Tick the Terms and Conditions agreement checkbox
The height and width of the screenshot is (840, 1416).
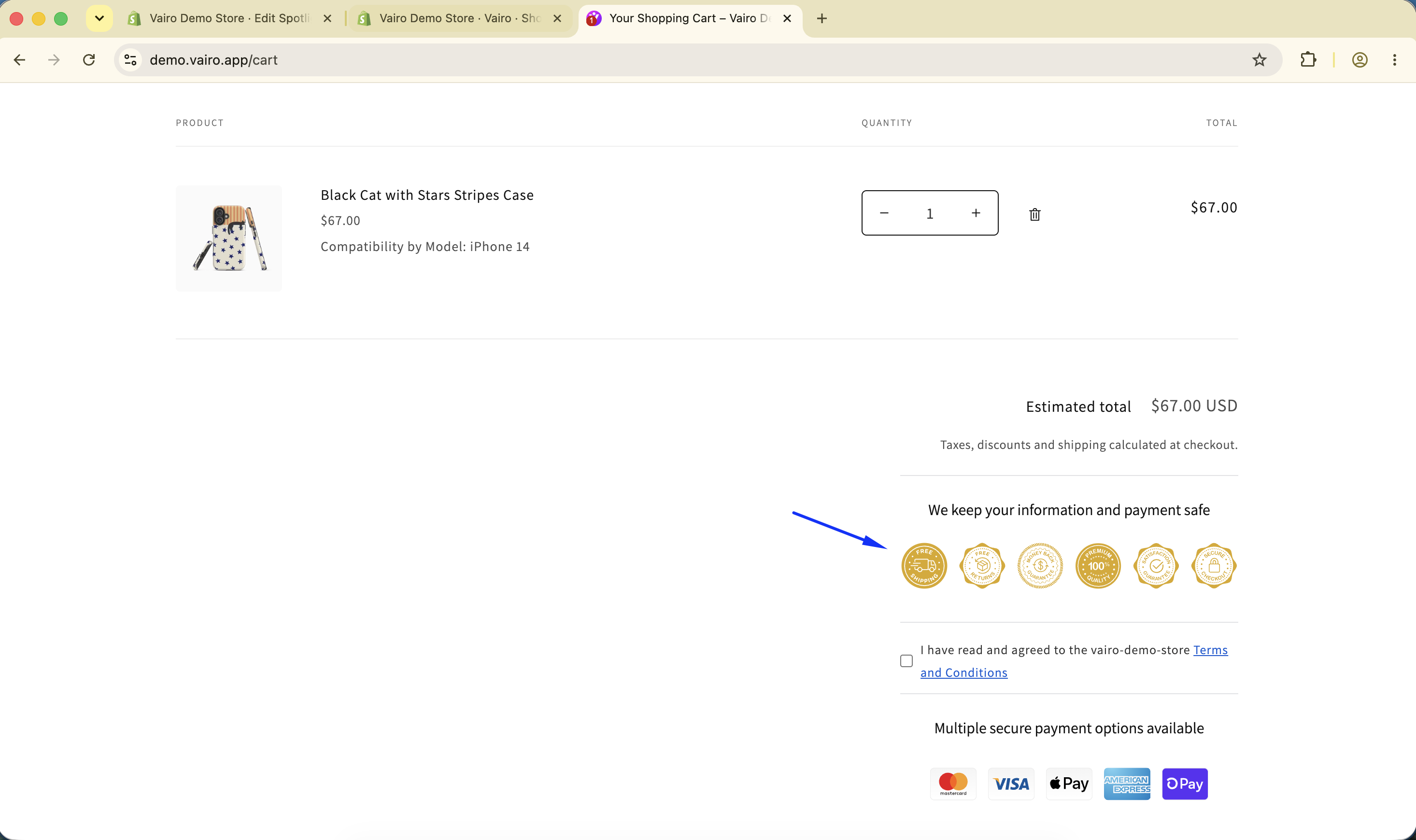click(906, 660)
